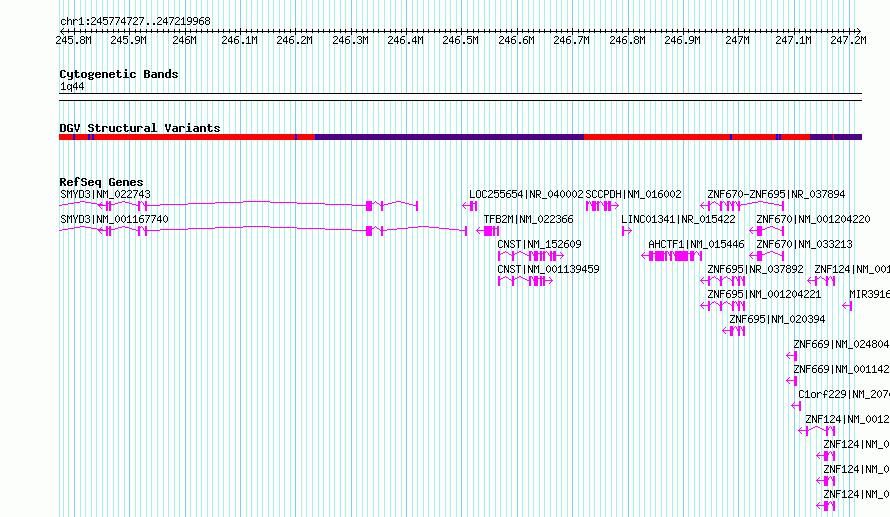Viewport: 890px width, 517px height.
Task: Click the 246.8M scale label
Action: tap(627, 40)
